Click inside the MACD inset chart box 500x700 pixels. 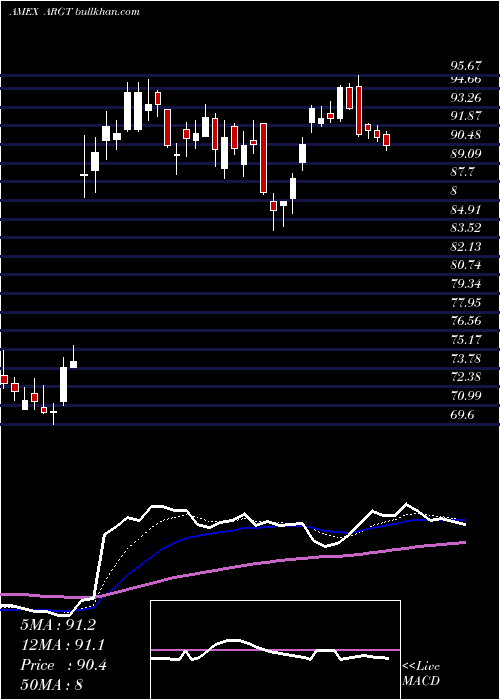tap(275, 650)
